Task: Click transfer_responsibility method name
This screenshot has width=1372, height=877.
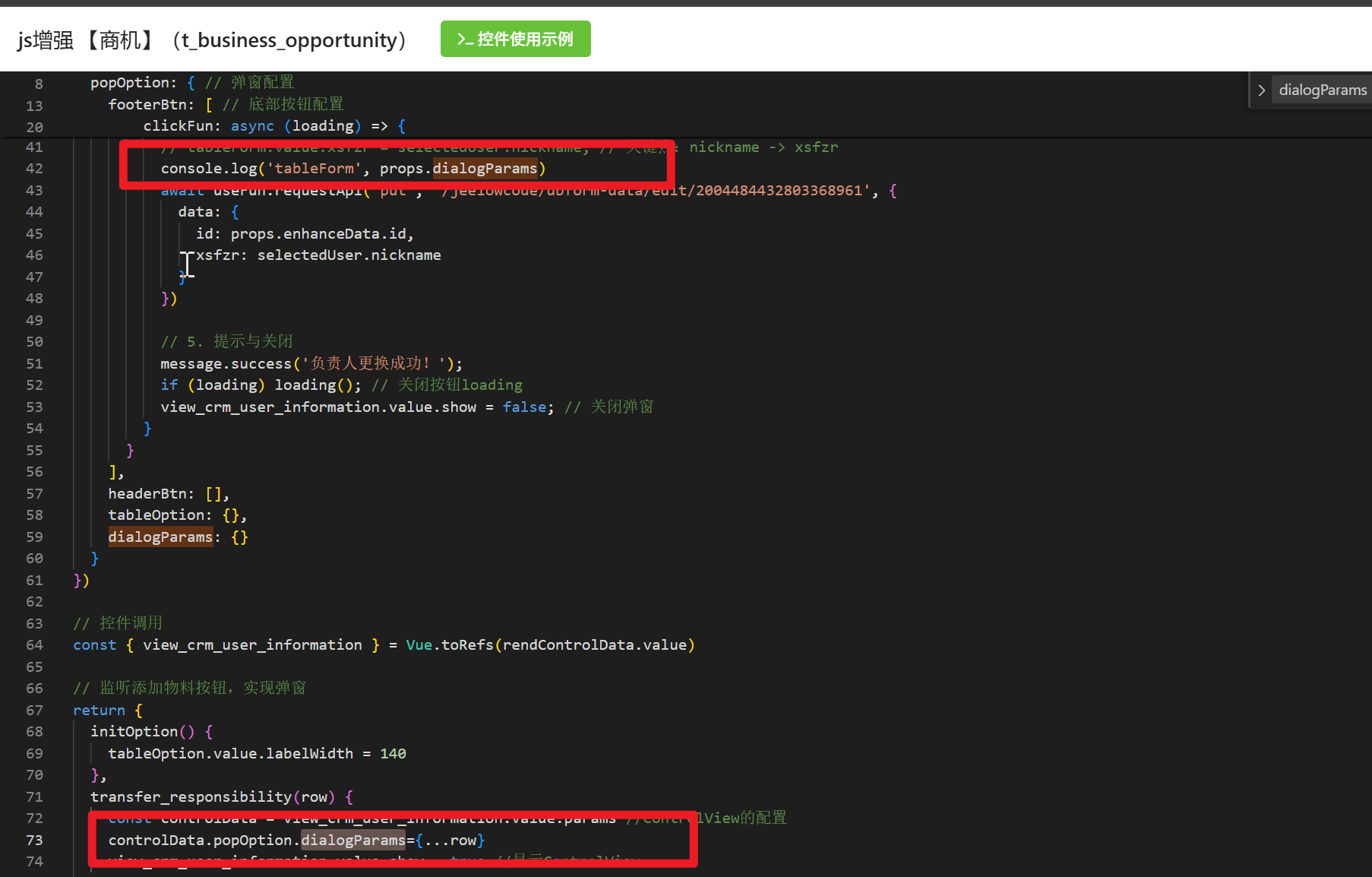Action: (x=191, y=797)
